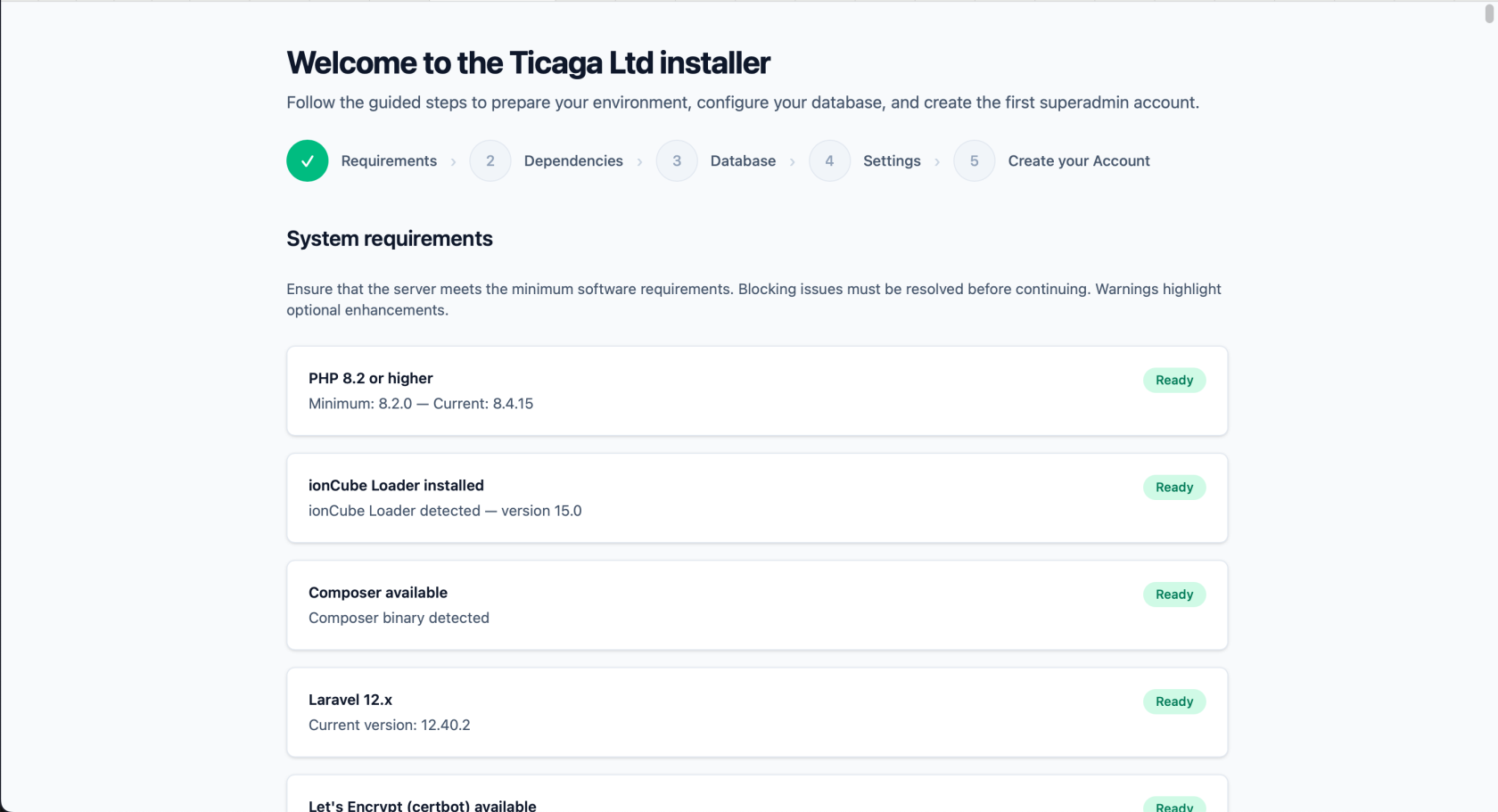1498x812 pixels.
Task: Open the Database step label
Action: click(x=743, y=161)
